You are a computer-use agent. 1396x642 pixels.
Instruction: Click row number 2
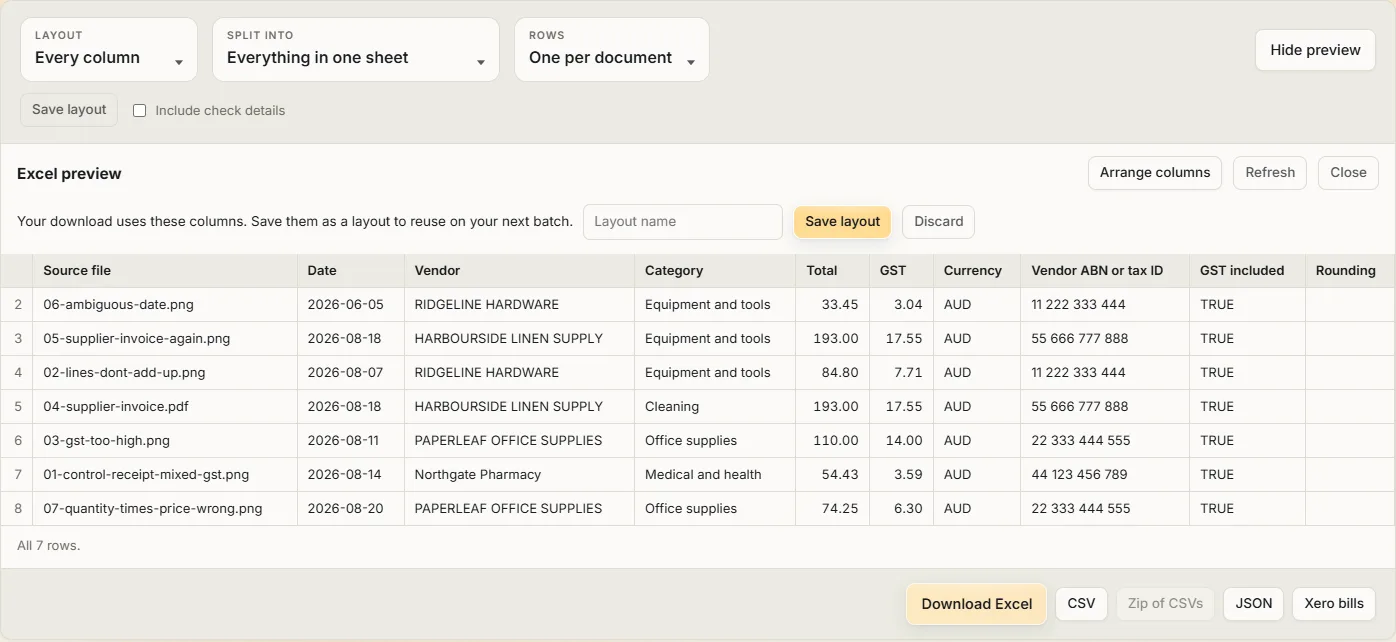18,305
